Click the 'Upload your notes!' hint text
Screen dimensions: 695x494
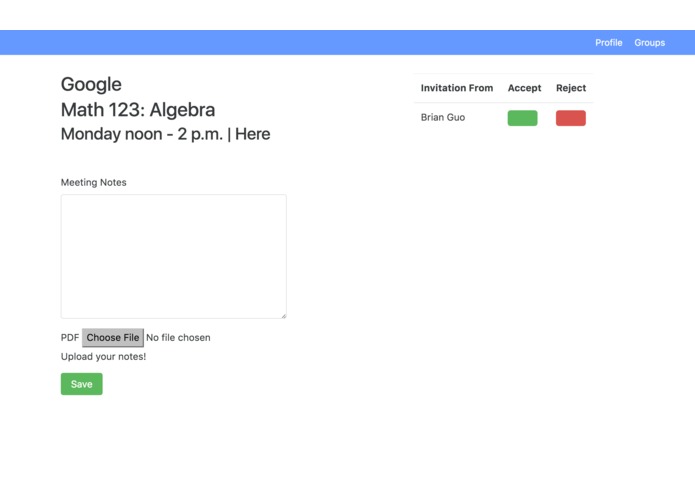click(103, 357)
